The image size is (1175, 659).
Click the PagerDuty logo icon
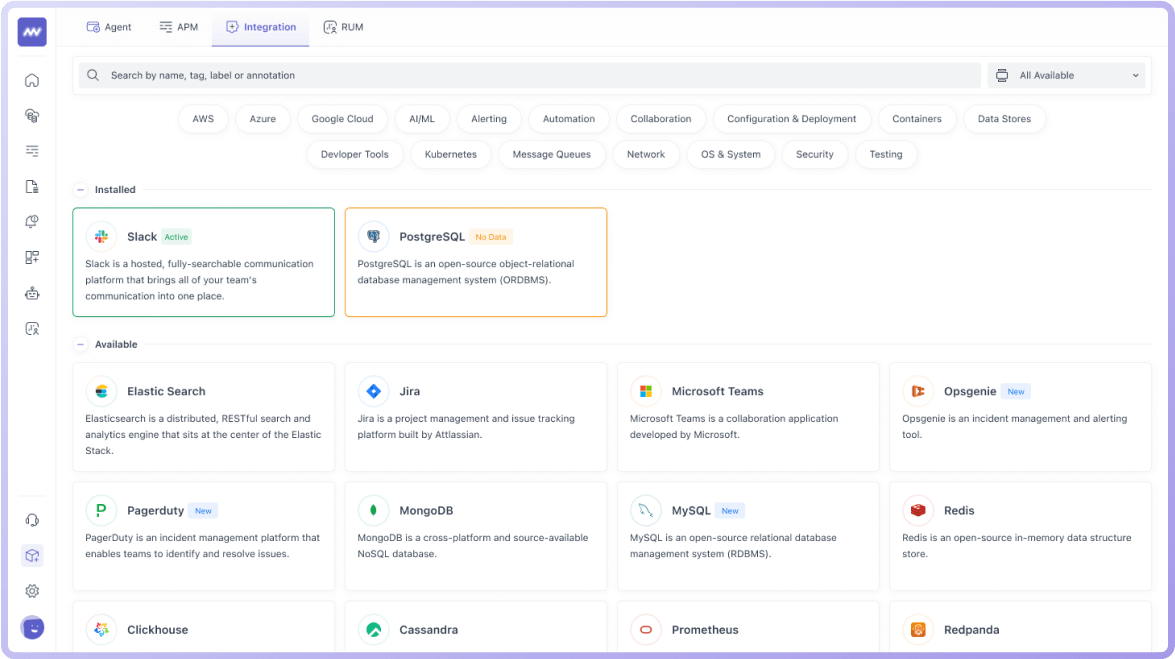coord(101,511)
